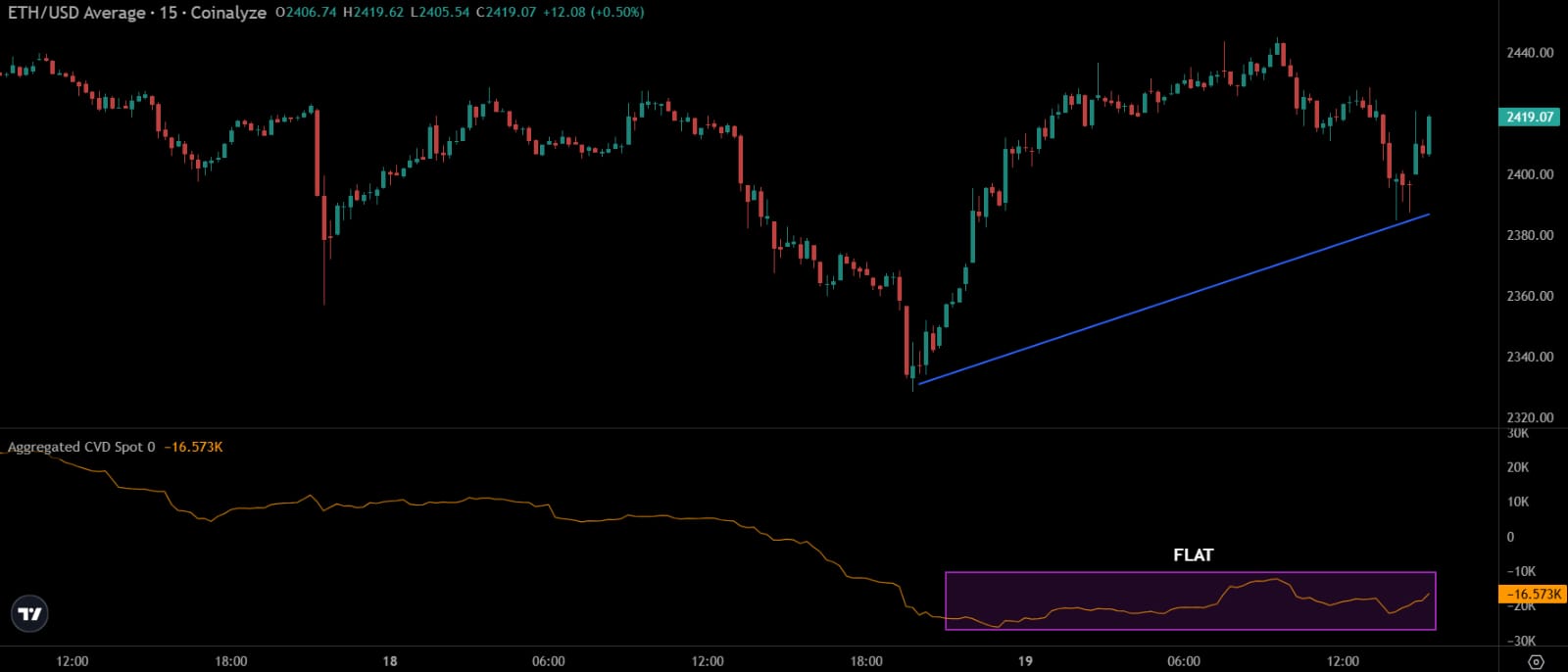Image resolution: width=1568 pixels, height=672 pixels.
Task: Click the green 2419.07 current price label
Action: click(1529, 117)
